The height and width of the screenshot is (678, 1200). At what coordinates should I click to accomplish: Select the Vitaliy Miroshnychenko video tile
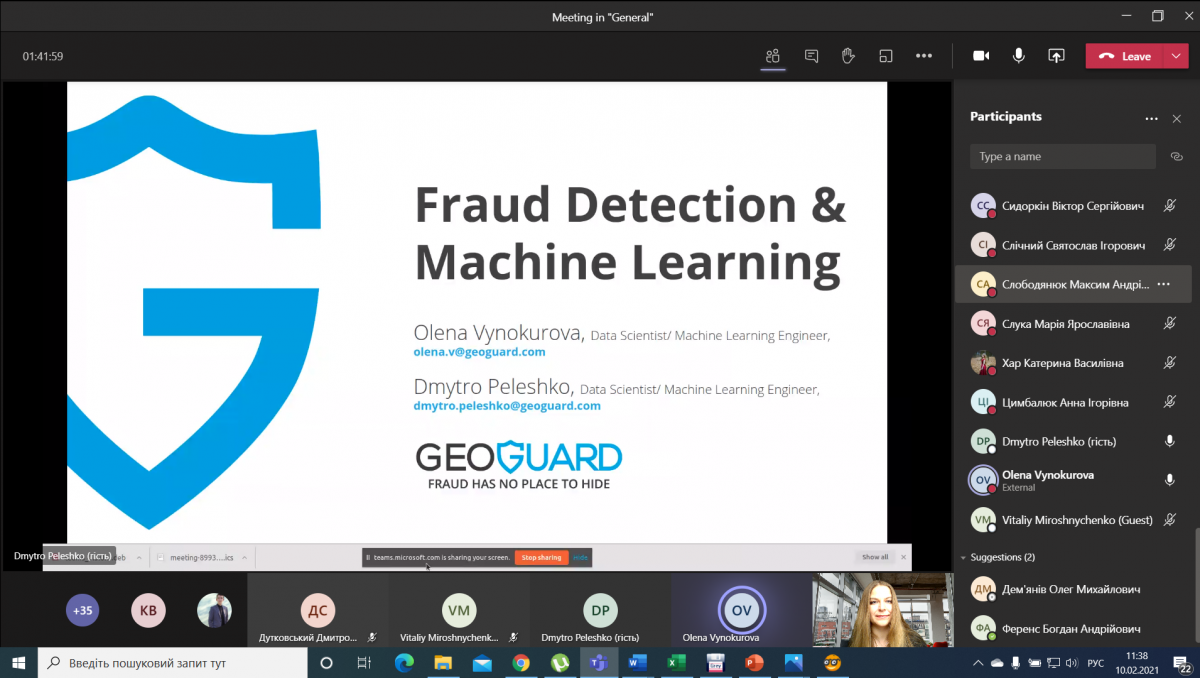pos(459,611)
